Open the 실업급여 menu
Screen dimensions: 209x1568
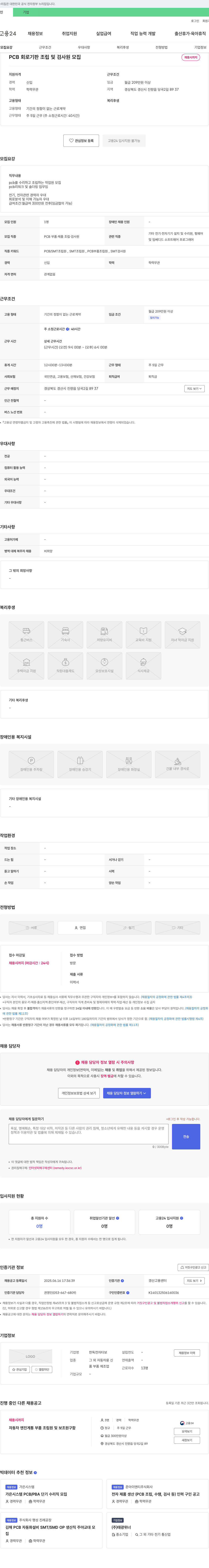tap(104, 33)
